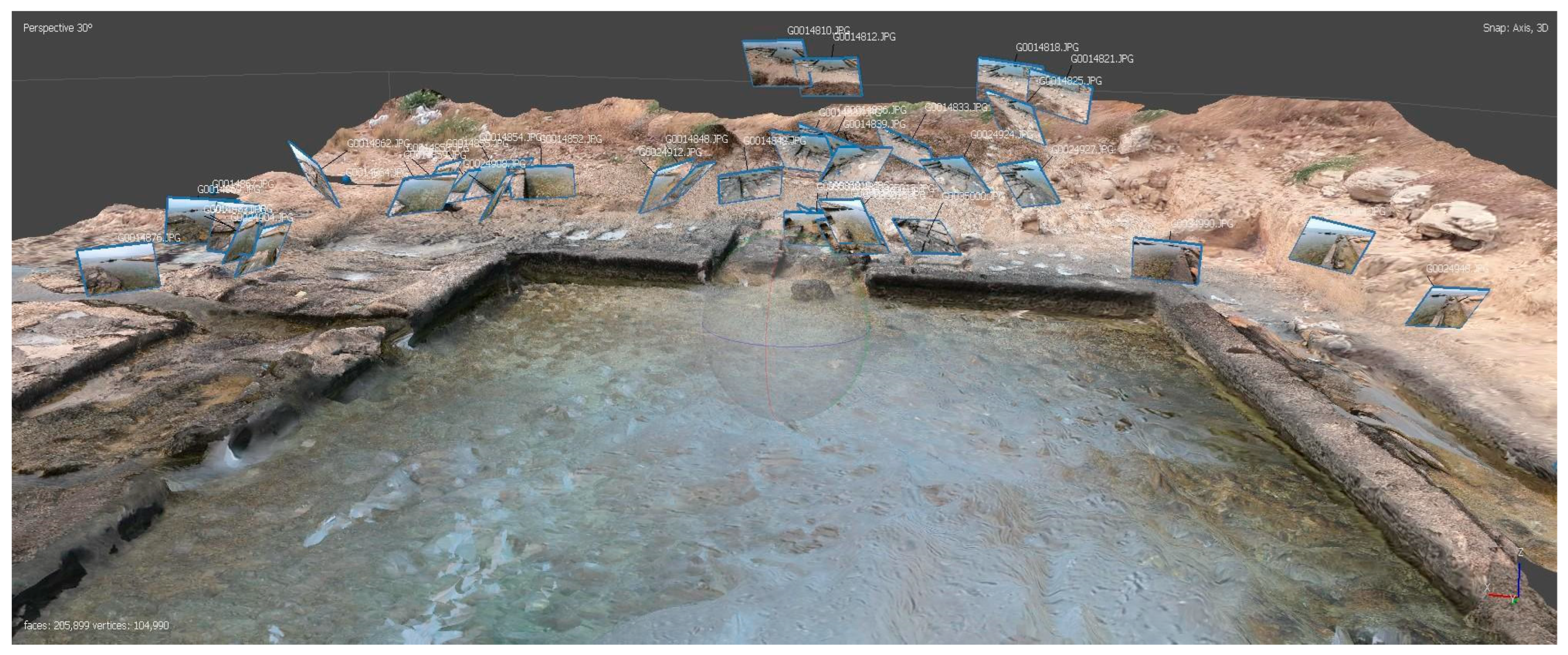Click the G0014821.JPG camera label
Viewport: 1568px width, 655px height.
[1101, 59]
